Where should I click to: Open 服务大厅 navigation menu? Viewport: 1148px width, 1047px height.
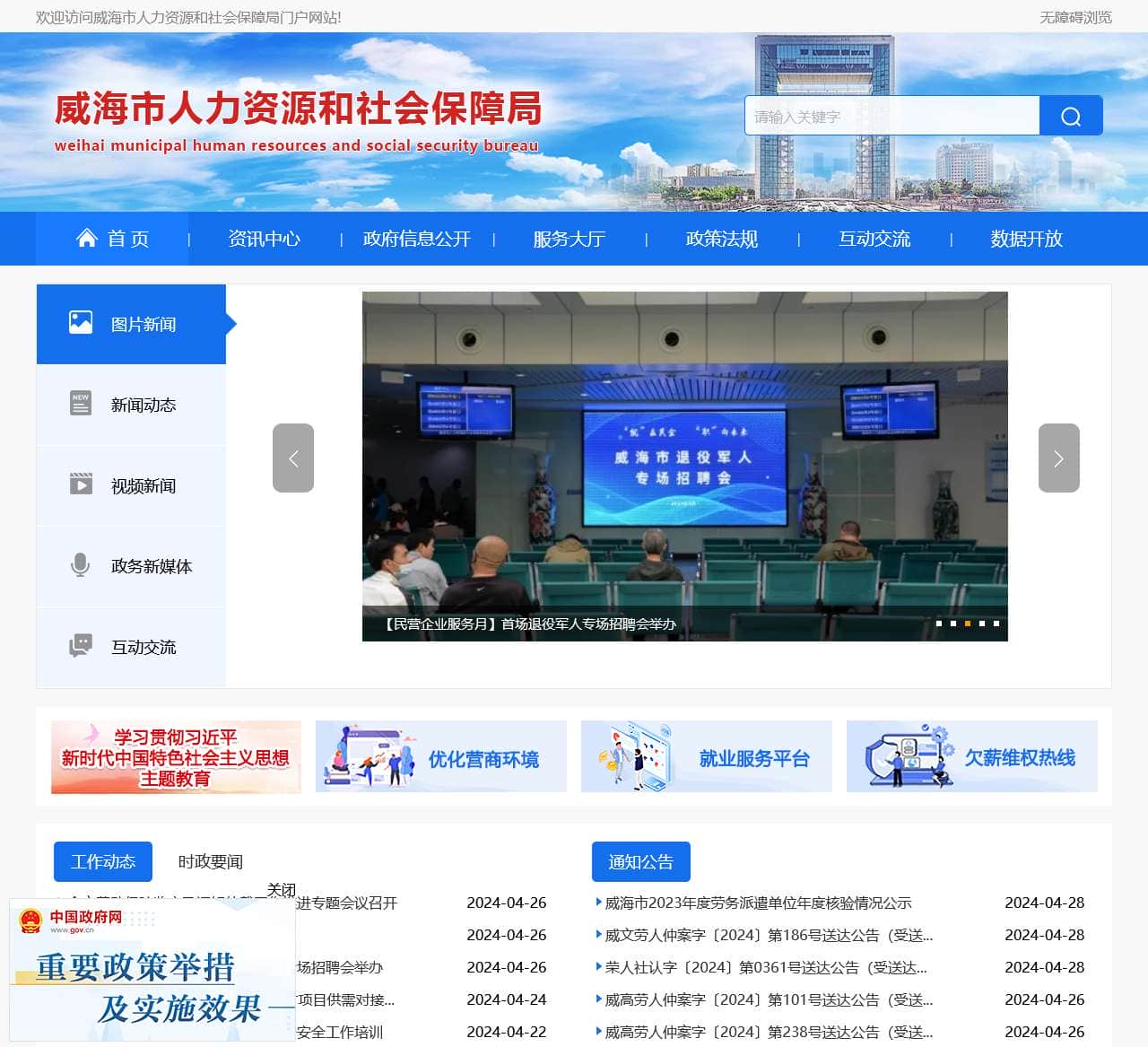(569, 239)
